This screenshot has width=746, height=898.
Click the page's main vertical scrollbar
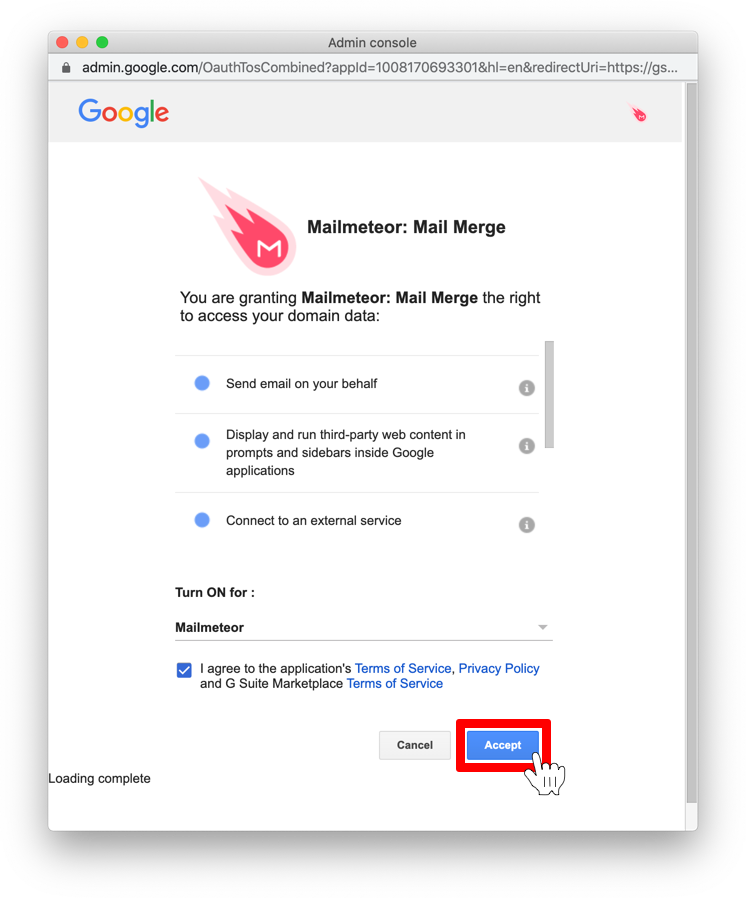tap(692, 443)
